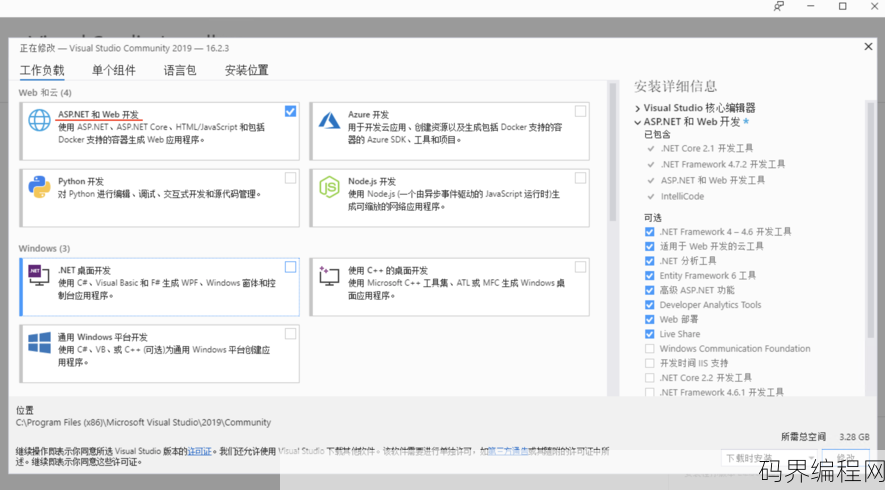Click the ASP.NET globe icon

pos(40,120)
